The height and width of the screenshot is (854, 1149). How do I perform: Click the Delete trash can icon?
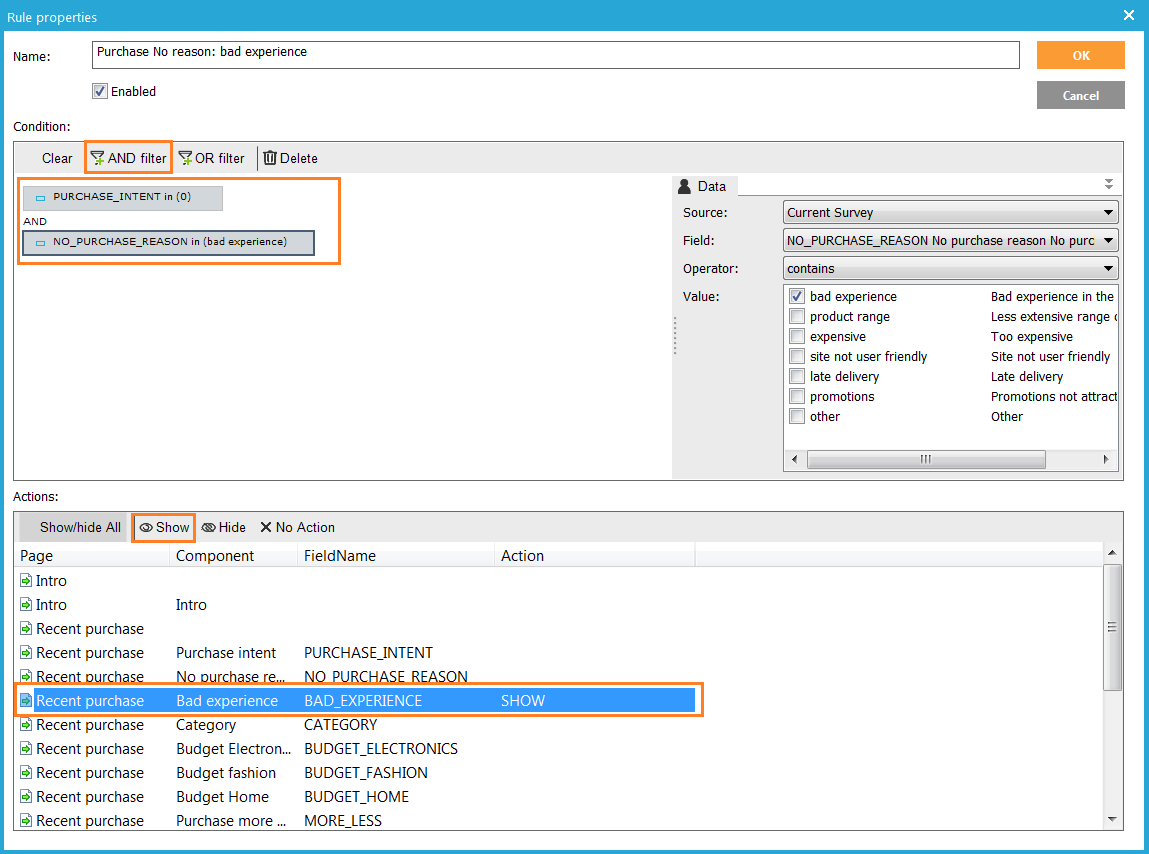coord(270,158)
